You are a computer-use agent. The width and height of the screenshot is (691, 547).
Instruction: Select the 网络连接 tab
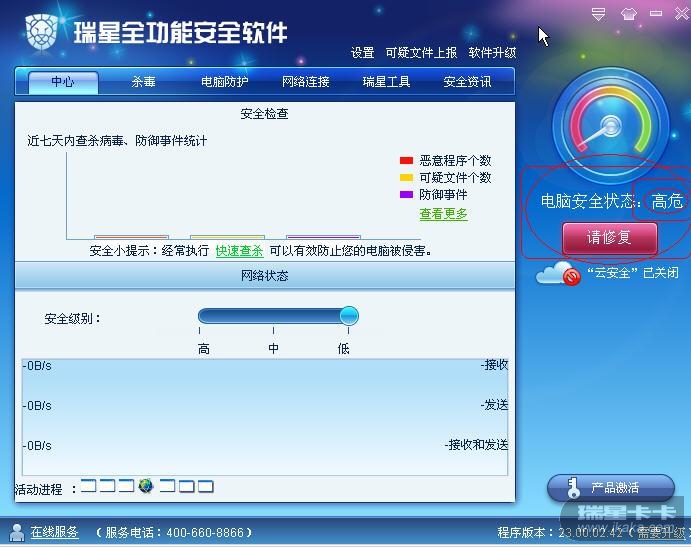click(x=306, y=82)
